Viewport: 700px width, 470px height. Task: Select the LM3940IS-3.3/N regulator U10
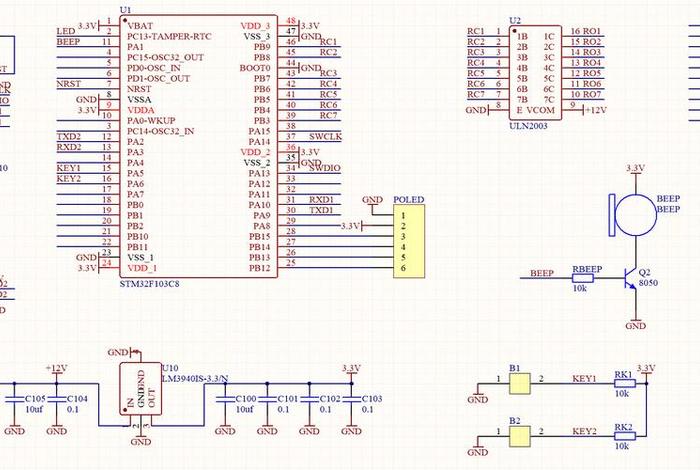pos(141,391)
